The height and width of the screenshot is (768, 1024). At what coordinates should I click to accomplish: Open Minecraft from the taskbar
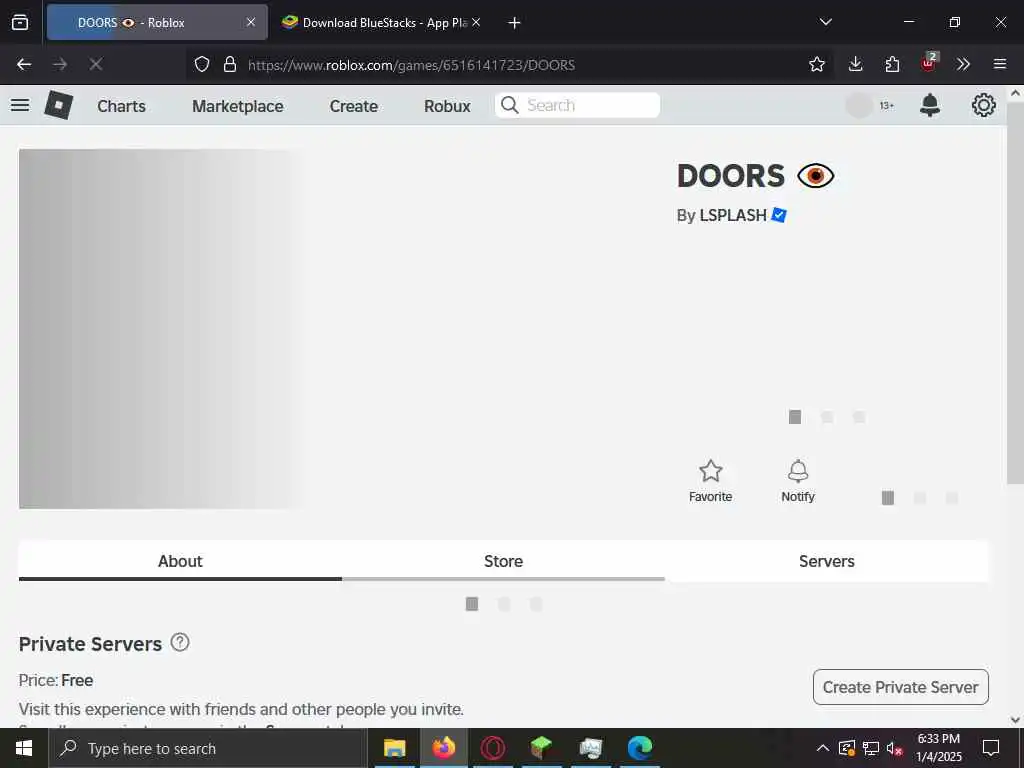(541, 748)
